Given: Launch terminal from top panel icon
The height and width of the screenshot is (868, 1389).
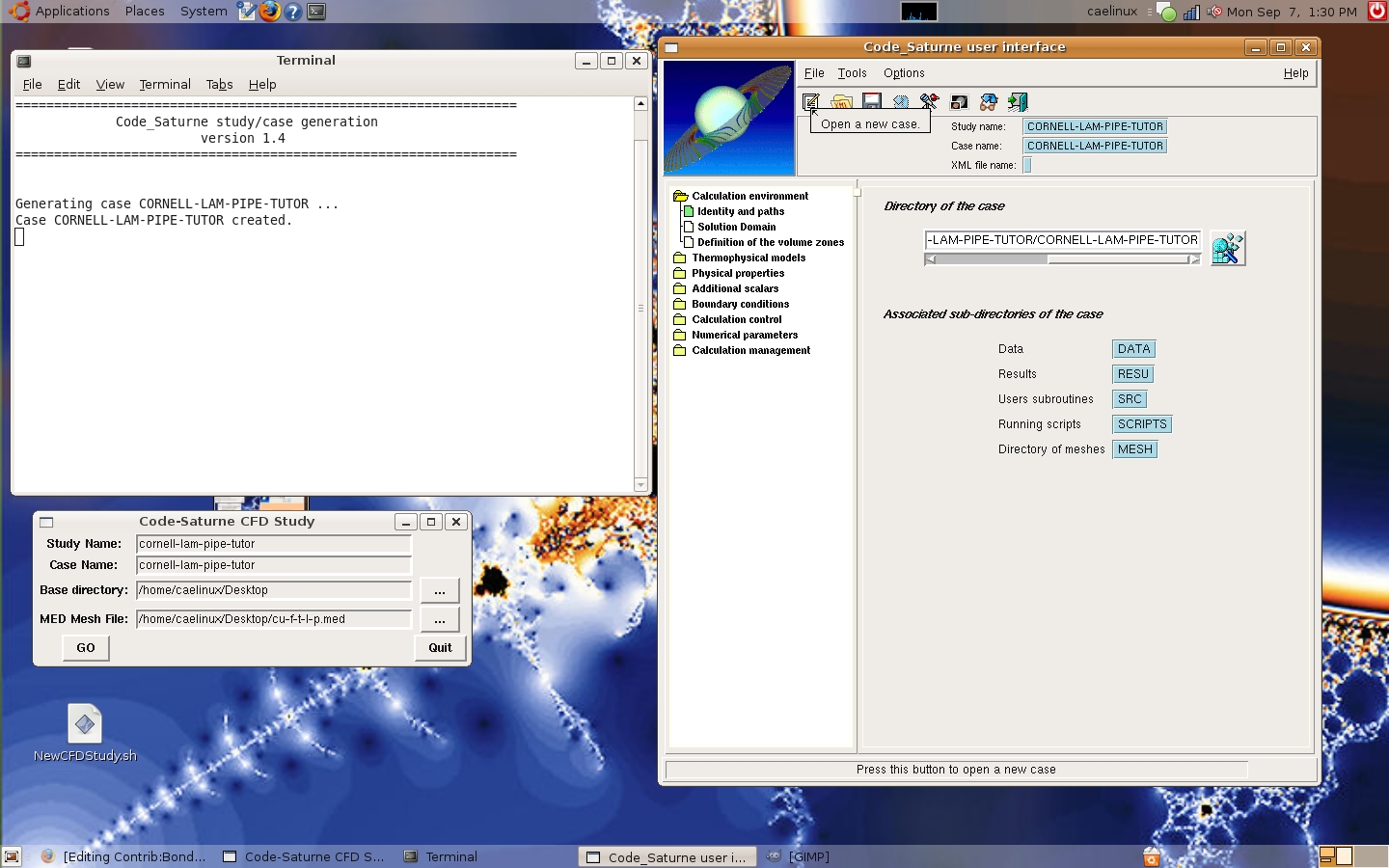Looking at the screenshot, I should click(x=316, y=12).
